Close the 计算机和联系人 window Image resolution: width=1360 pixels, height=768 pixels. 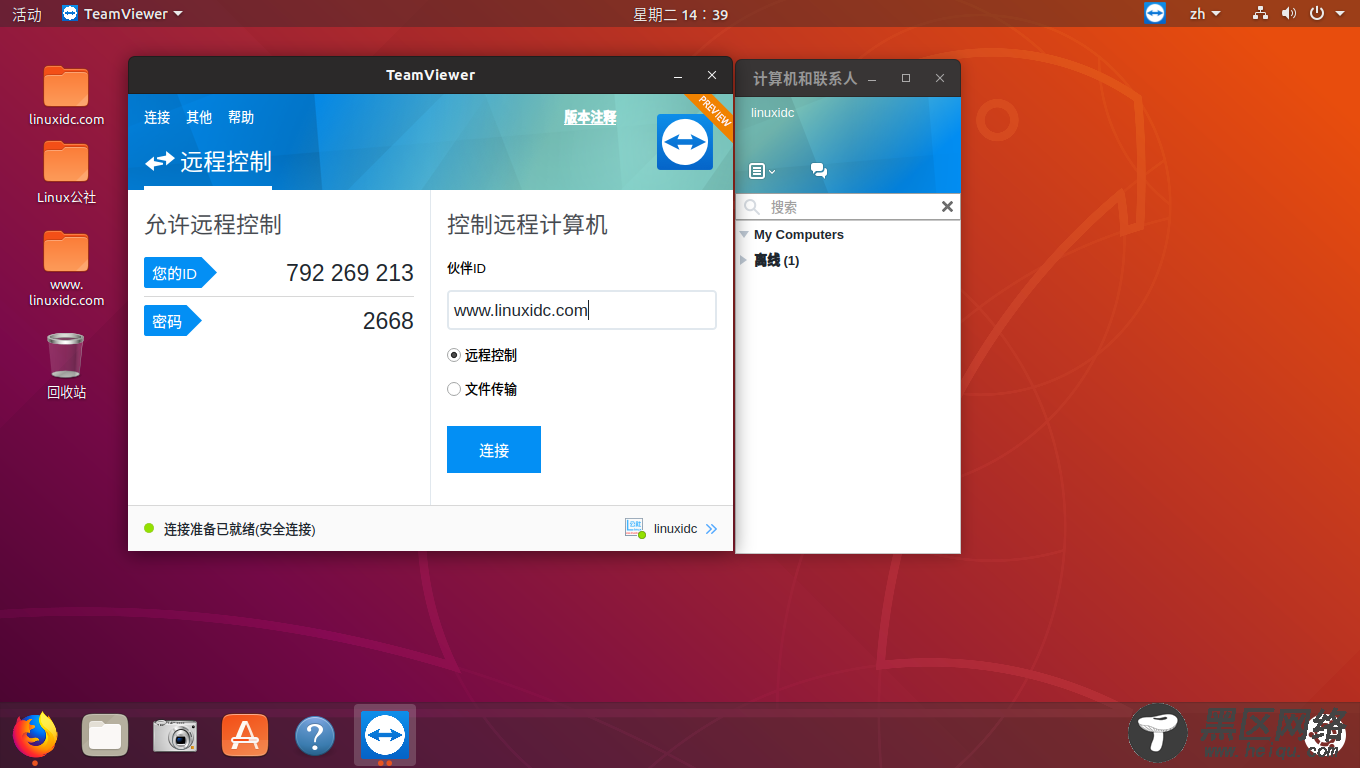pos(940,78)
